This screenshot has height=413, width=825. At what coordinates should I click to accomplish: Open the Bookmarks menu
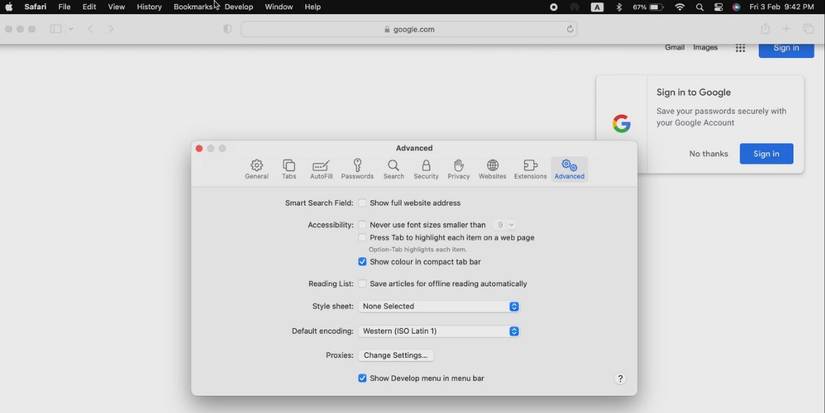[193, 7]
